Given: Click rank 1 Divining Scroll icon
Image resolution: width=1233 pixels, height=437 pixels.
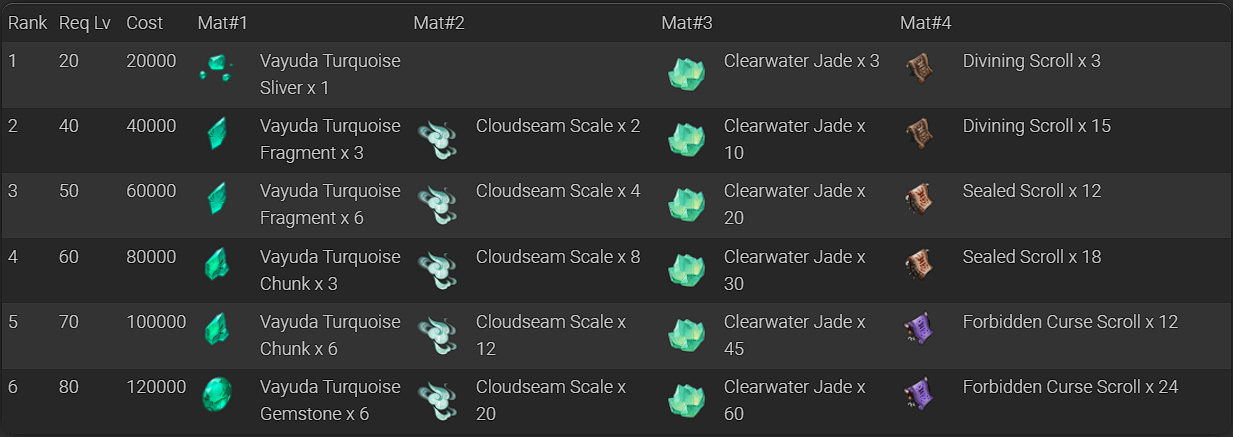Looking at the screenshot, I should coord(919,69).
